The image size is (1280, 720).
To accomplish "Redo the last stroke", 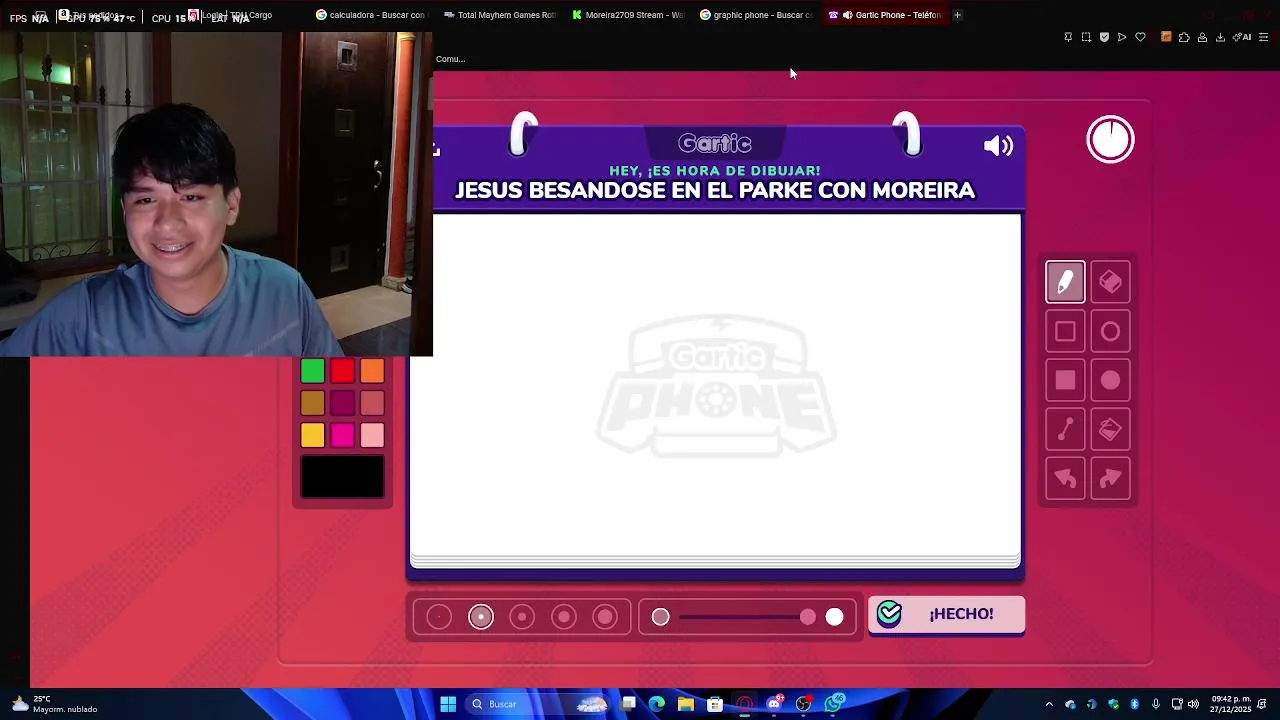I will pos(1110,478).
